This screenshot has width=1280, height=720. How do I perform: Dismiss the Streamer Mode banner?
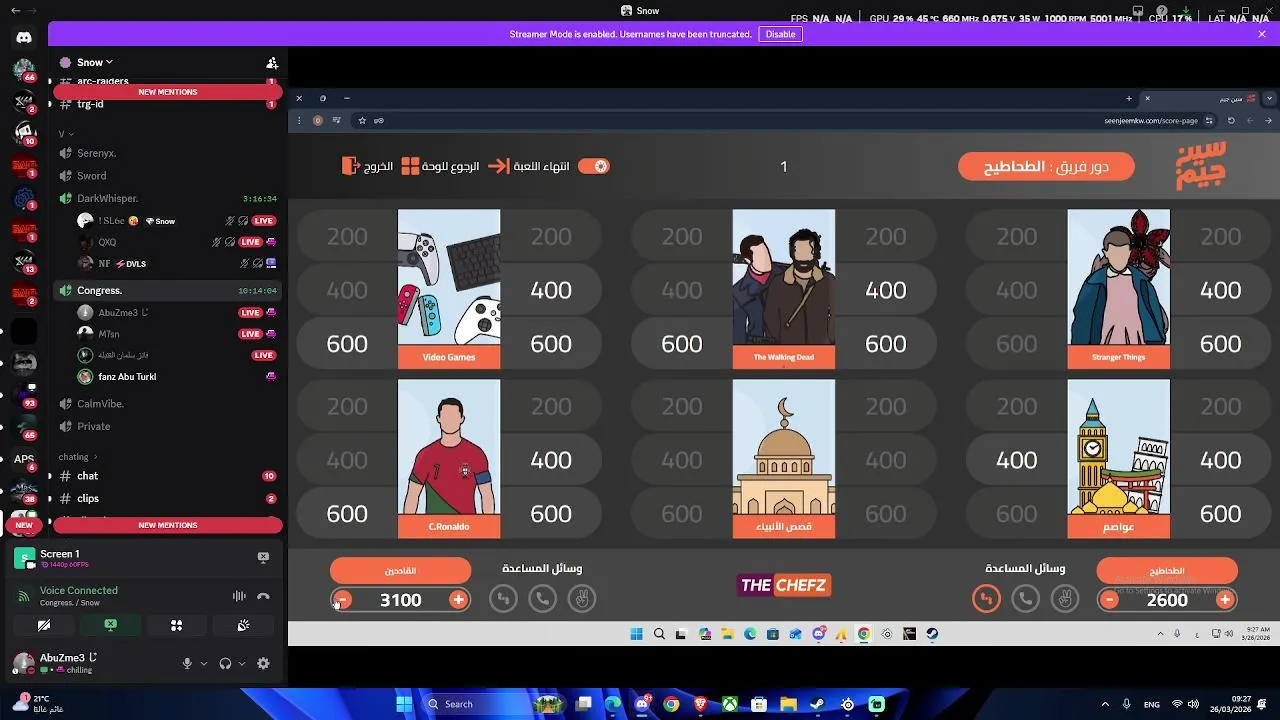coord(1262,34)
